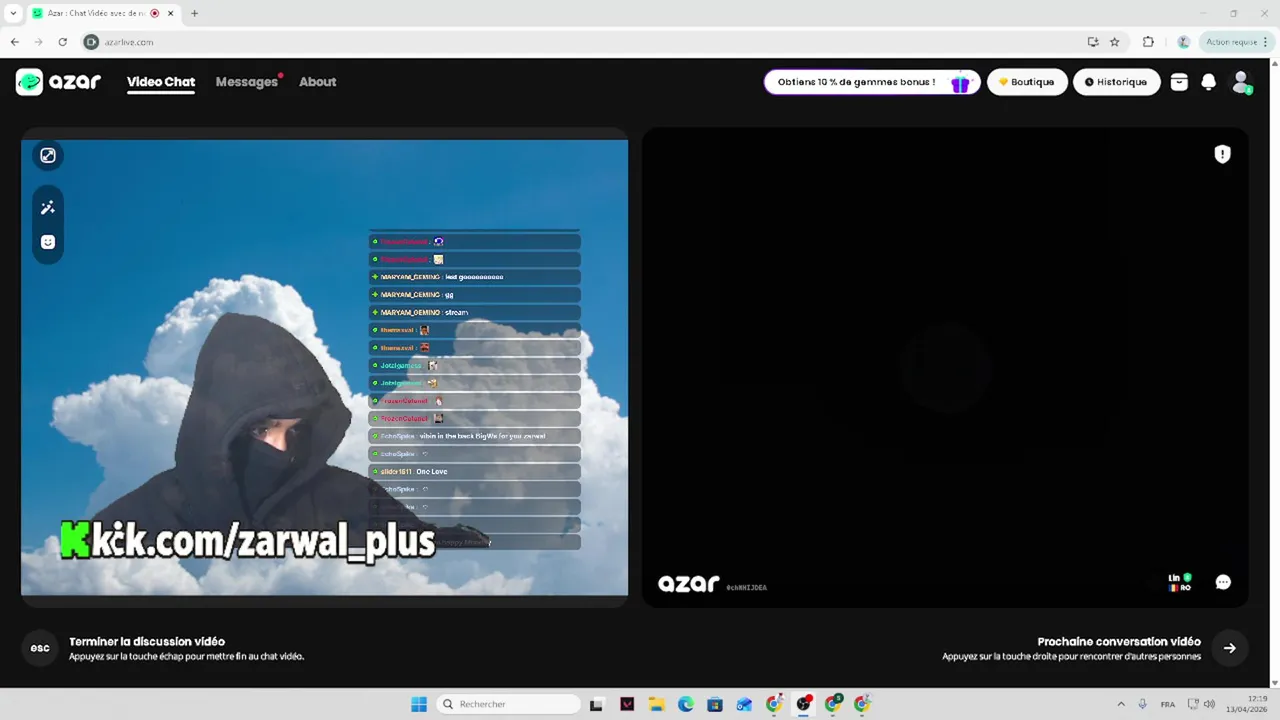Open the magic wand effects tool
This screenshot has height=720, width=1280.
pos(48,208)
